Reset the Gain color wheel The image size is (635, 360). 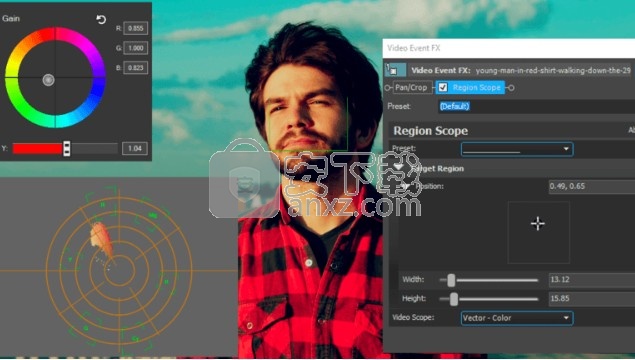(x=101, y=19)
